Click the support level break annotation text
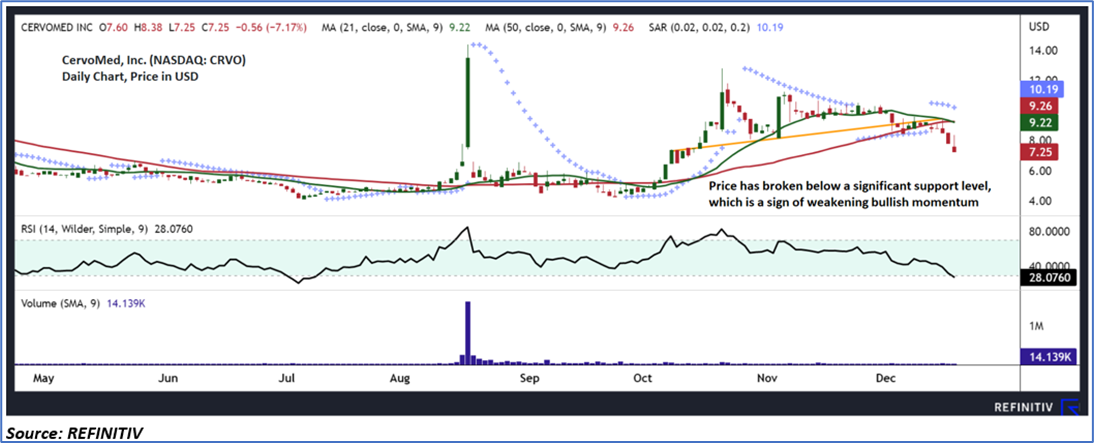 coord(848,195)
